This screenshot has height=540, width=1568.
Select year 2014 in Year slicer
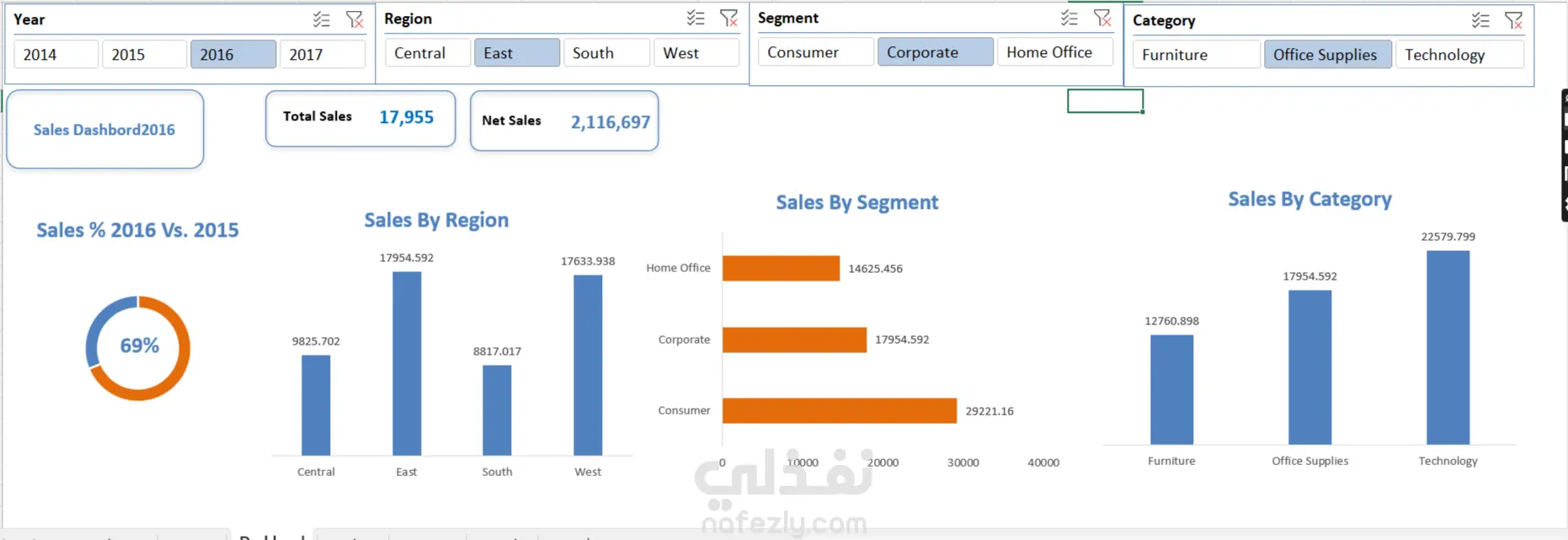(56, 54)
